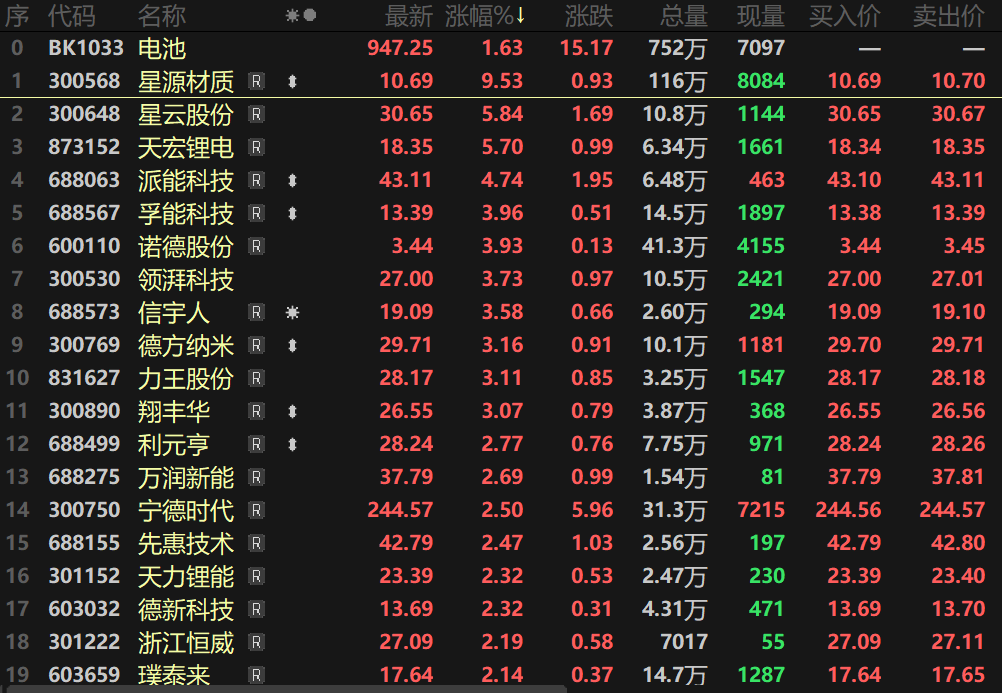This screenshot has width=1002, height=693.
Task: Sort by the 现量 column header
Action: 760,16
